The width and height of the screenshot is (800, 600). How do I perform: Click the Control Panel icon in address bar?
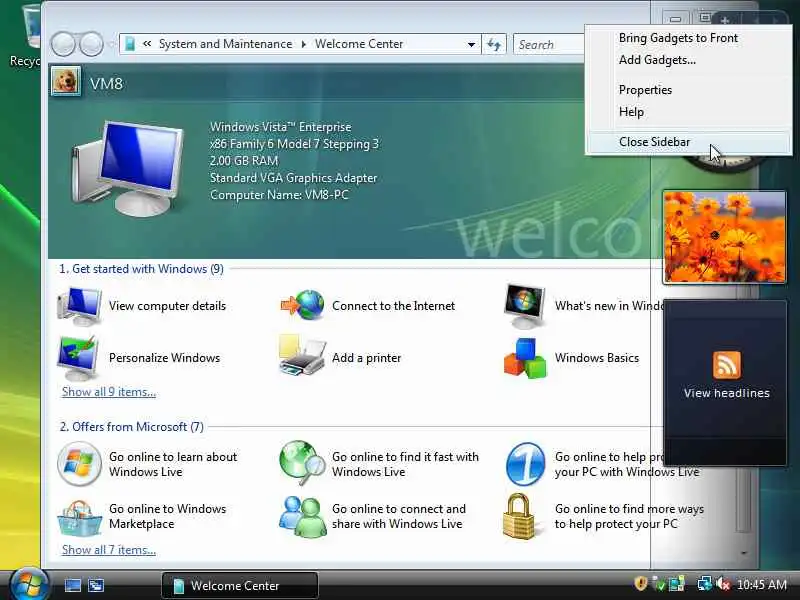[130, 44]
